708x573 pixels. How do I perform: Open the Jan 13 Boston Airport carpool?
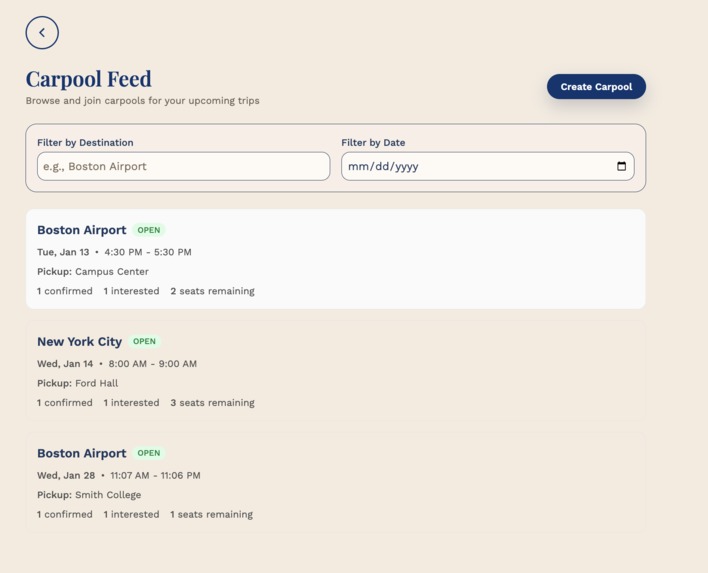coord(335,259)
